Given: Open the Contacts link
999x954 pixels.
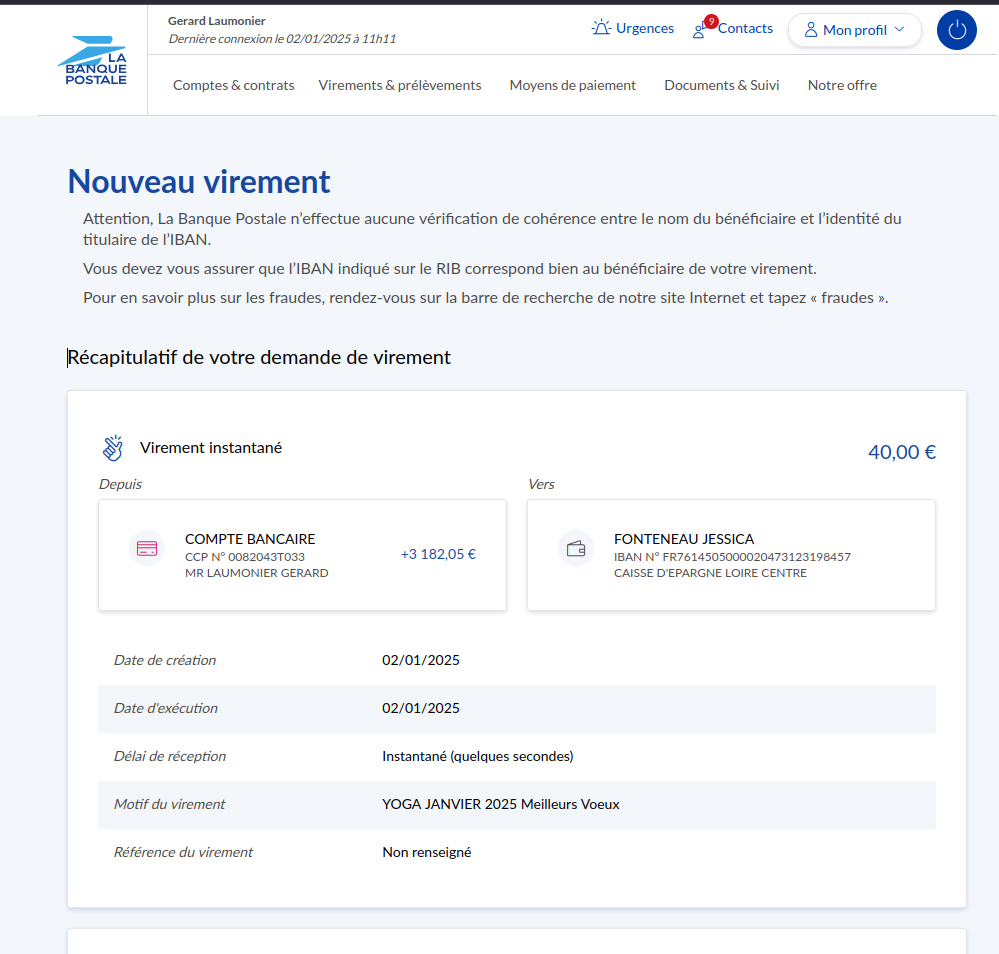Looking at the screenshot, I should (x=745, y=28).
